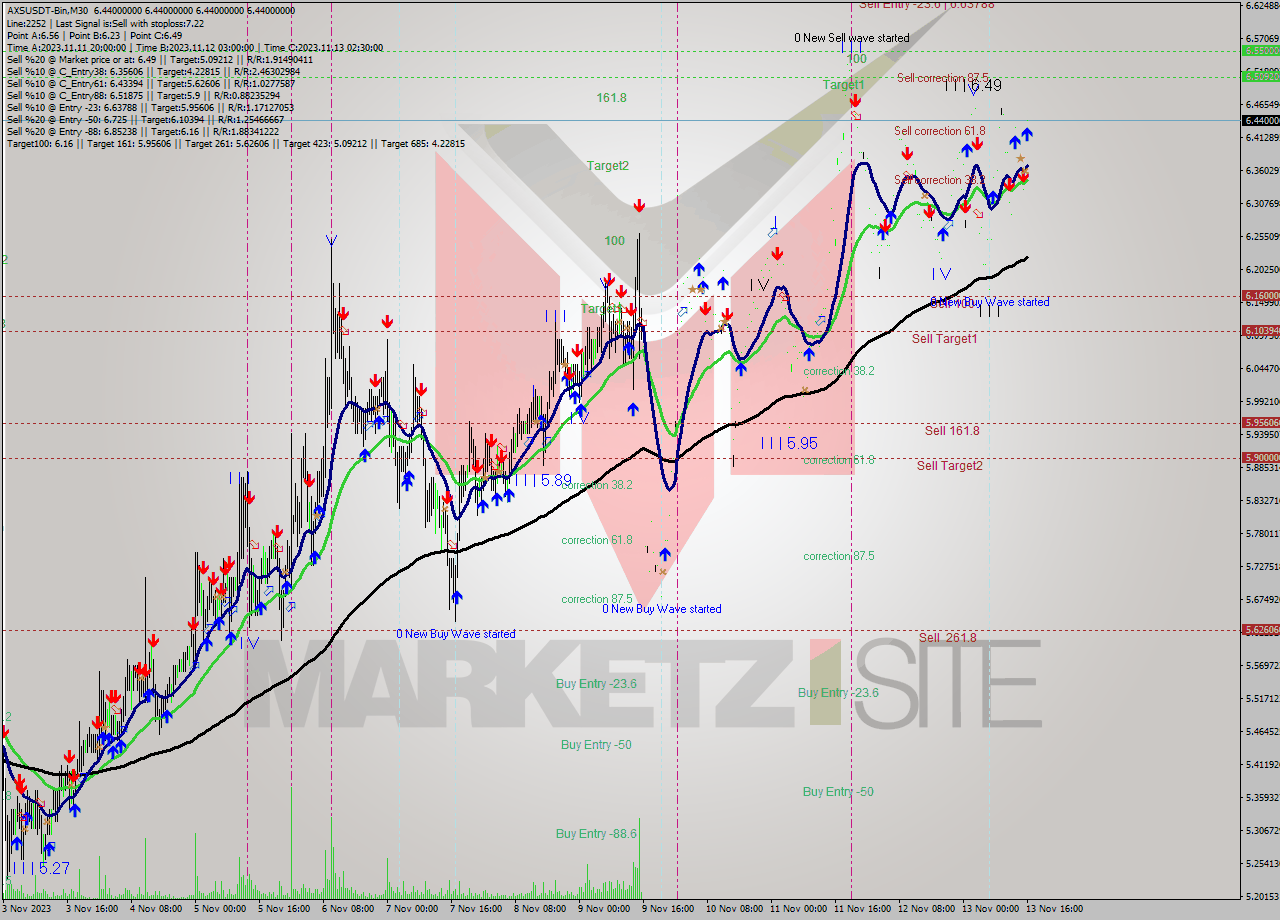Click the '3 Nov 2023' date axis label
The image size is (1280, 920).
coord(27,909)
